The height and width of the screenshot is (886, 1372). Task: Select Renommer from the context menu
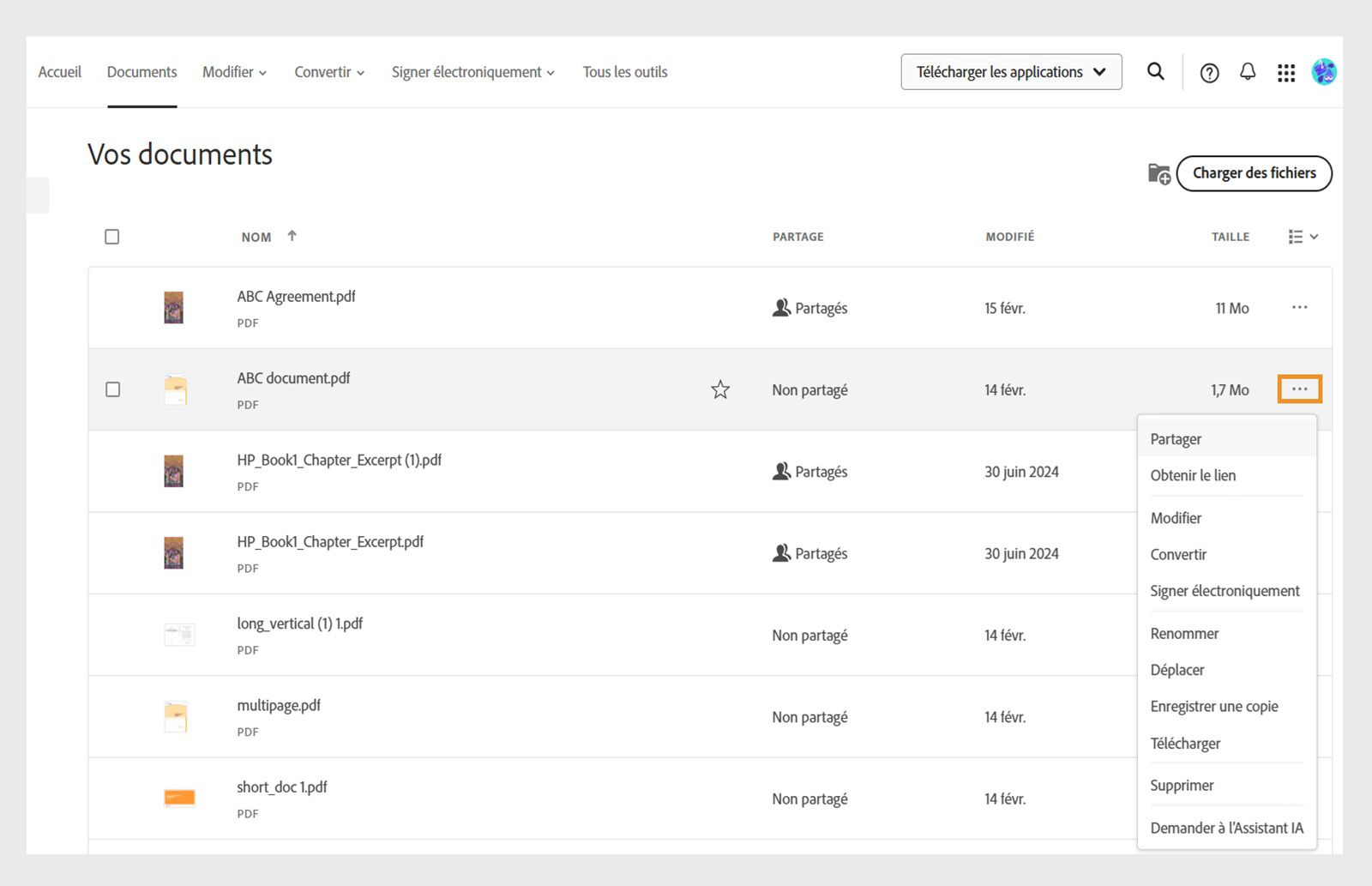(1184, 633)
